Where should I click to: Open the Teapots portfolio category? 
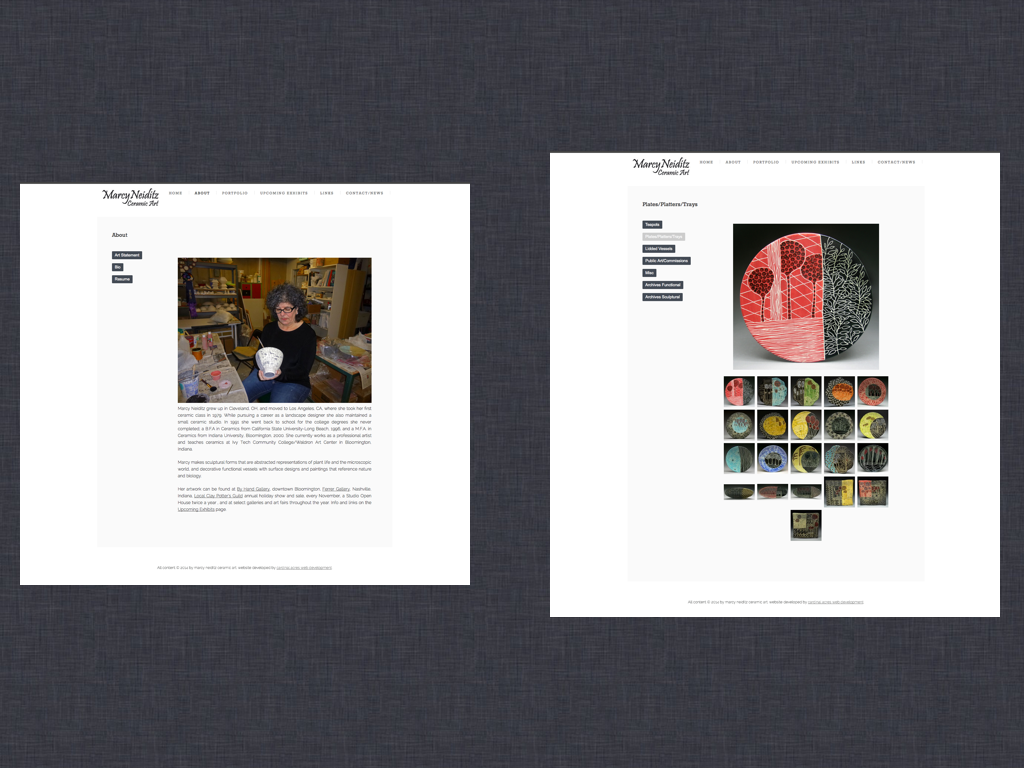coord(652,225)
